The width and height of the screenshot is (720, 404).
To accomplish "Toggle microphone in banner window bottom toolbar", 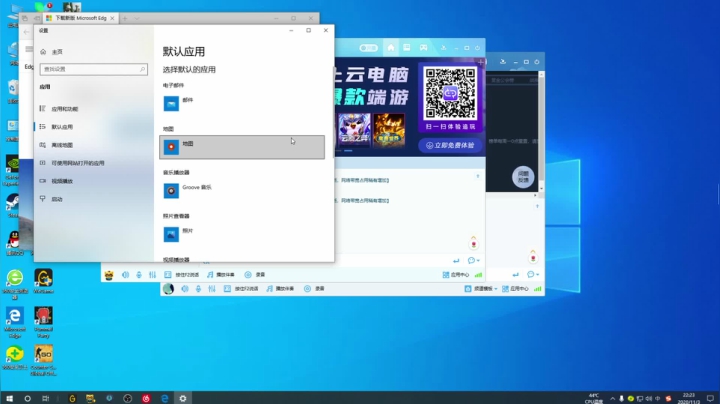I will pos(139,275).
